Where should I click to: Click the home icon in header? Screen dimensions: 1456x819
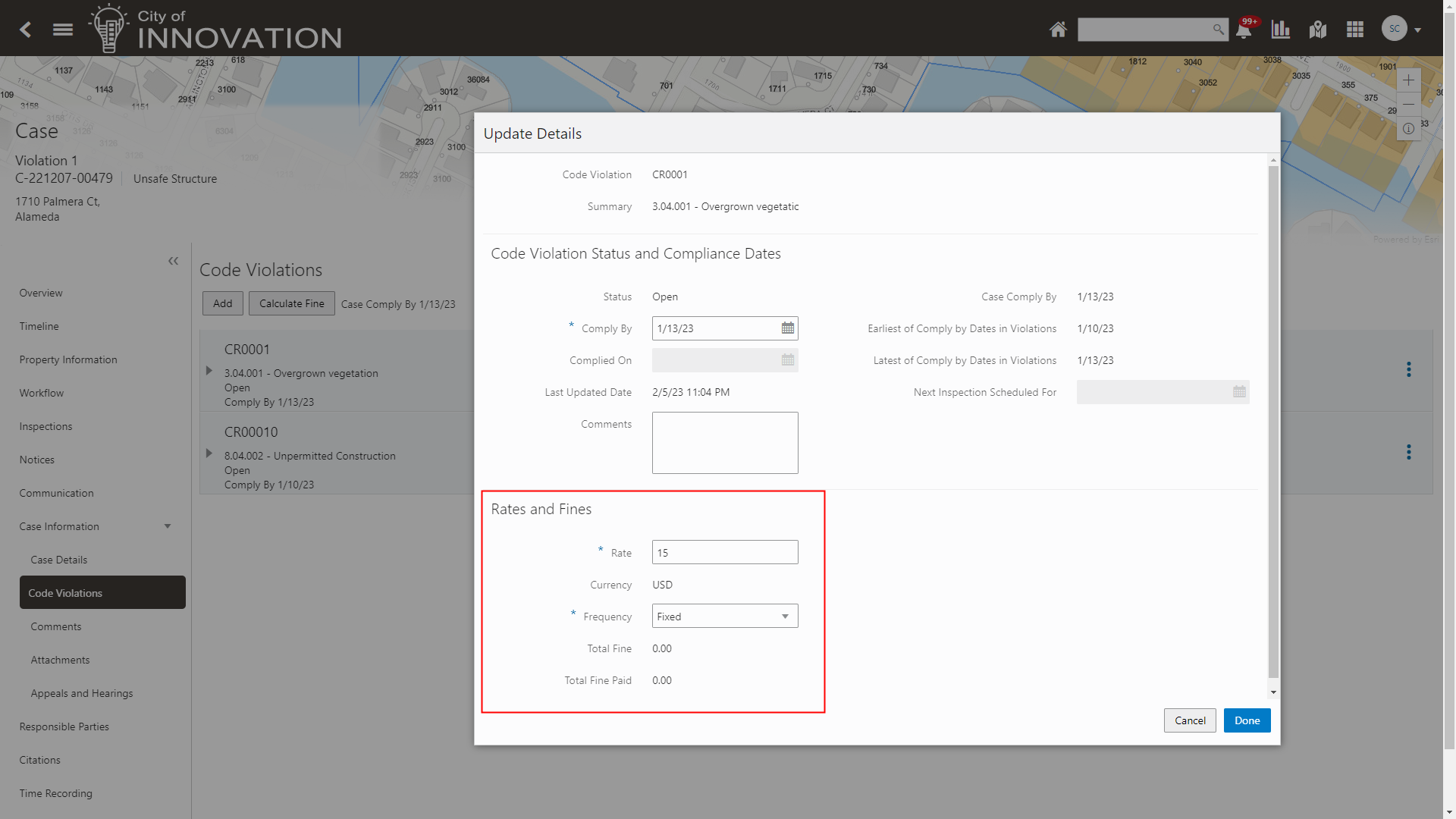1058,30
